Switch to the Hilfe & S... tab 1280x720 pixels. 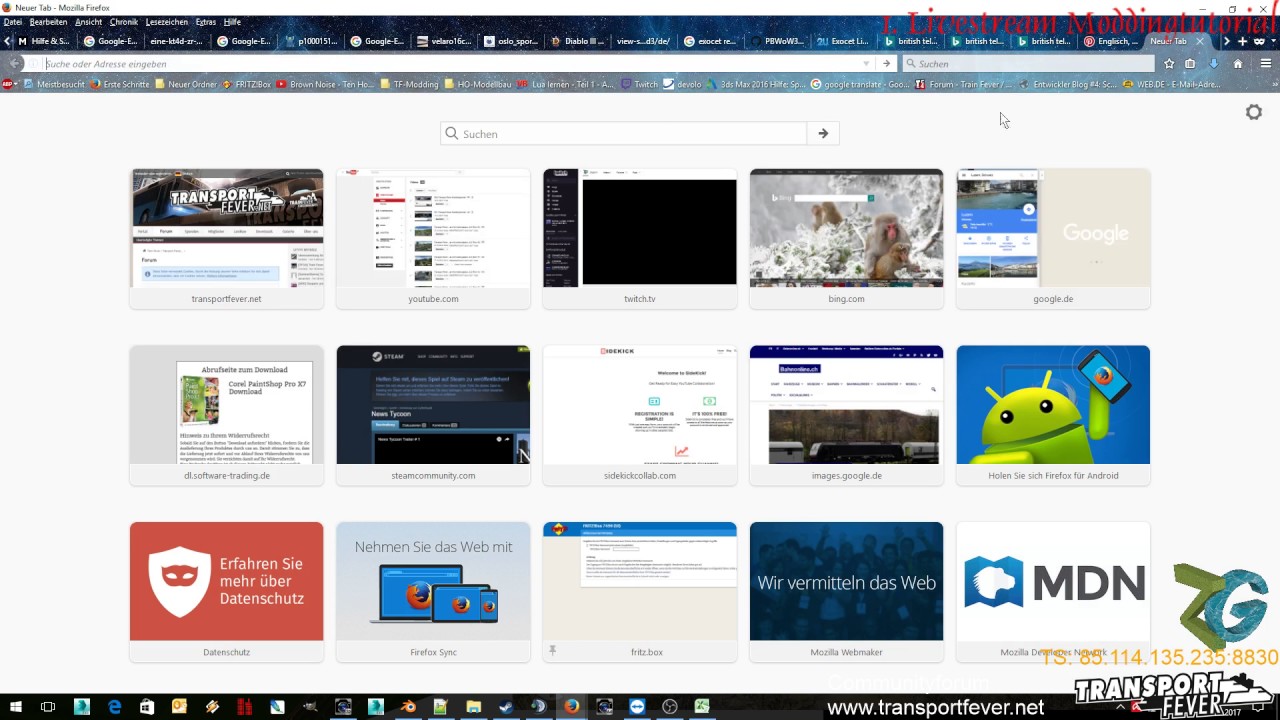tap(44, 41)
